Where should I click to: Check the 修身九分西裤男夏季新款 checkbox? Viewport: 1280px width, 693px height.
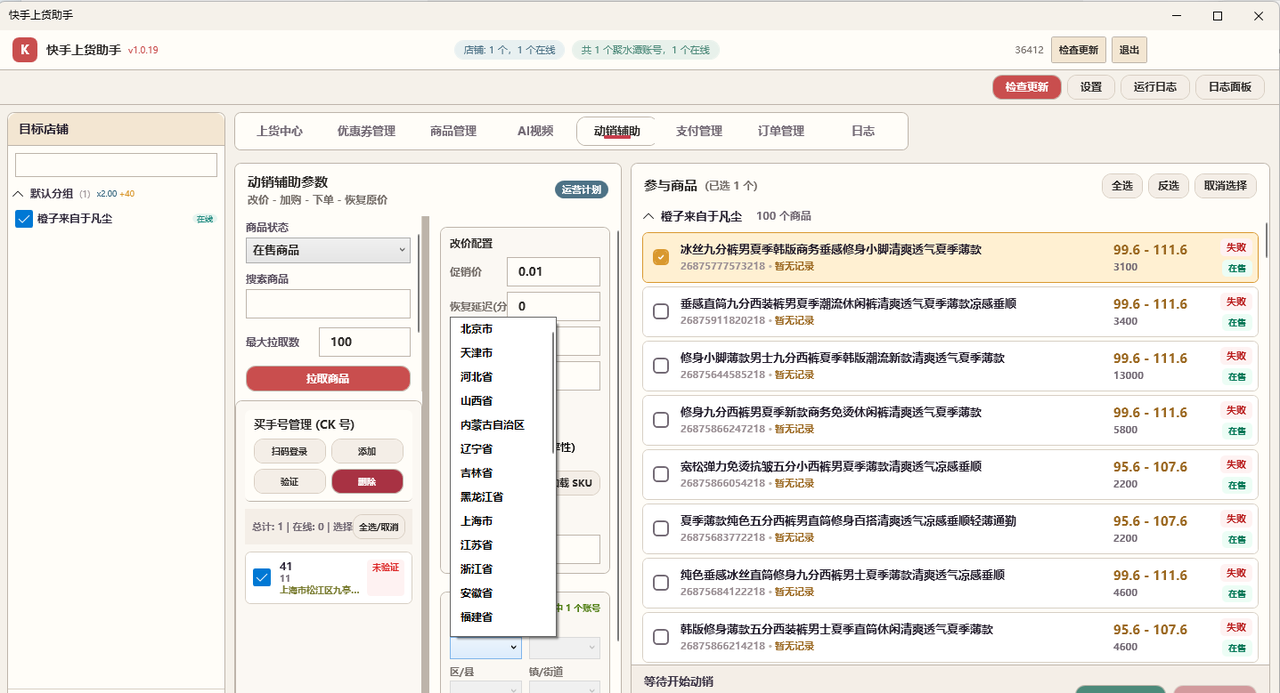(661, 420)
